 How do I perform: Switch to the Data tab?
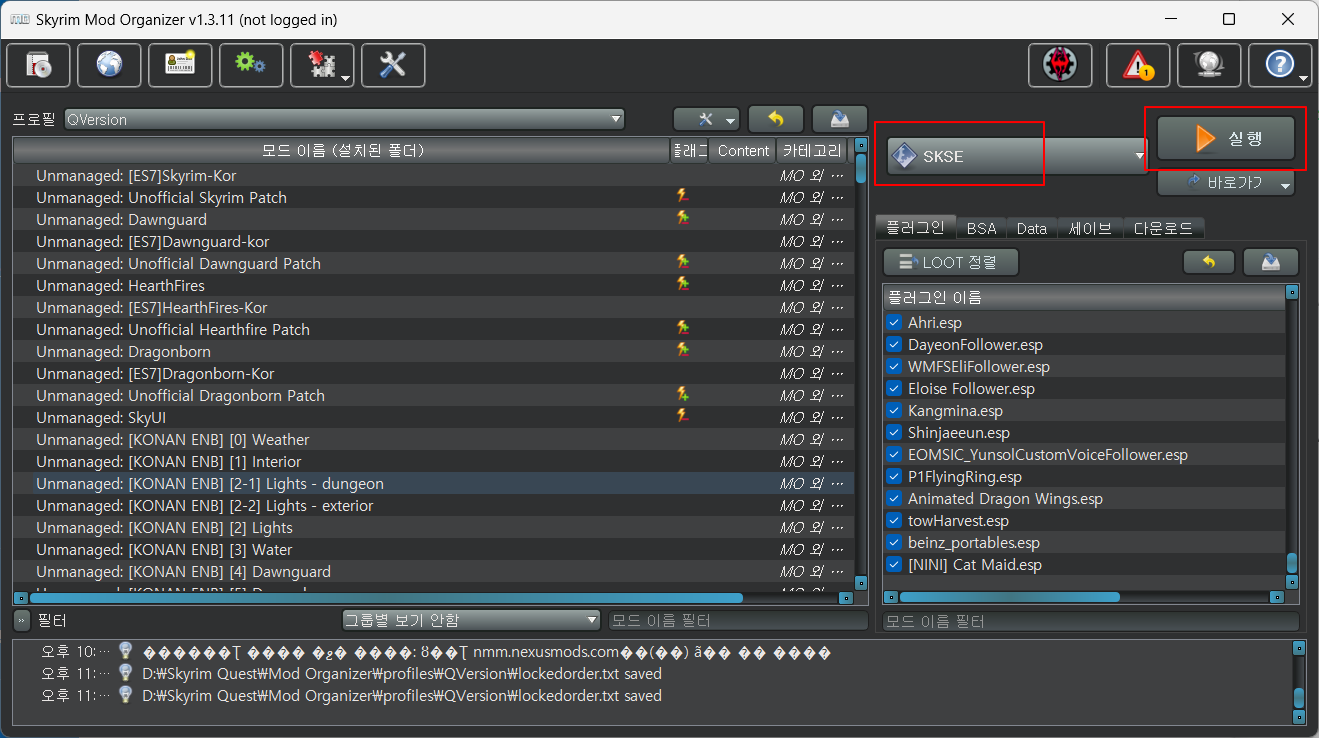pos(1031,228)
